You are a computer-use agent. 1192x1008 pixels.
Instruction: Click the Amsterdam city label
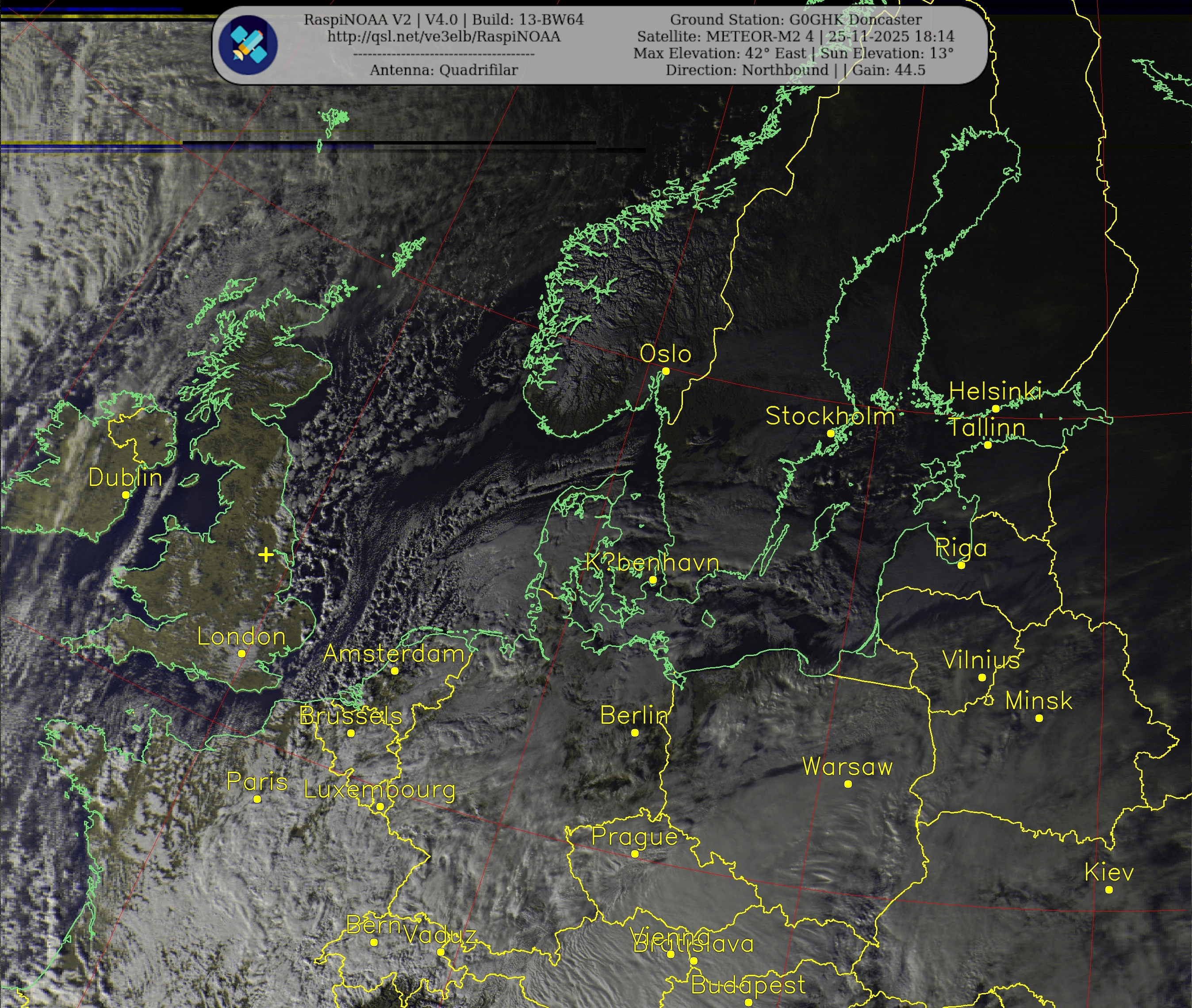(394, 654)
